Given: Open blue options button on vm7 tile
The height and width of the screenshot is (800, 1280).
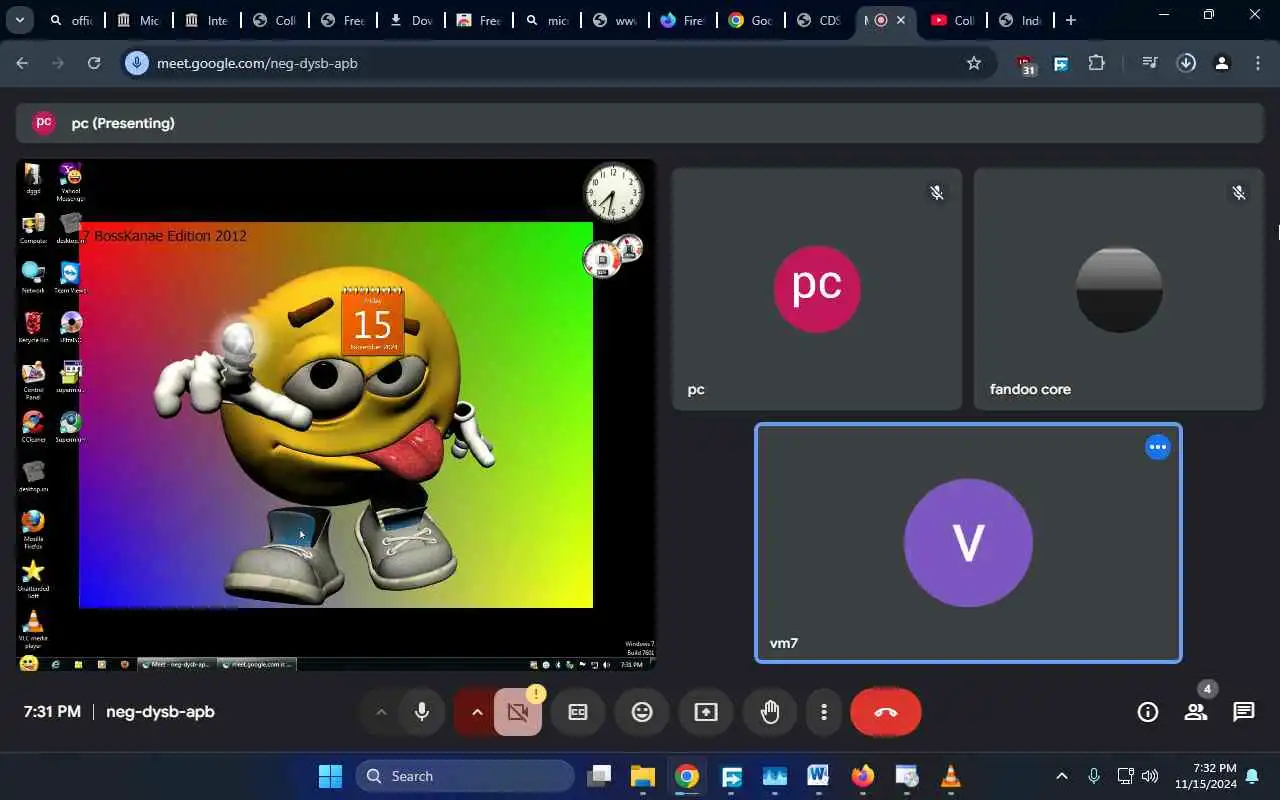Looking at the screenshot, I should click(1158, 447).
